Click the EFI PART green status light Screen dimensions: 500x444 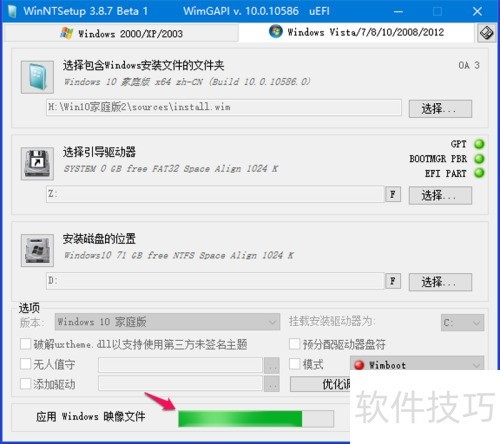point(479,173)
